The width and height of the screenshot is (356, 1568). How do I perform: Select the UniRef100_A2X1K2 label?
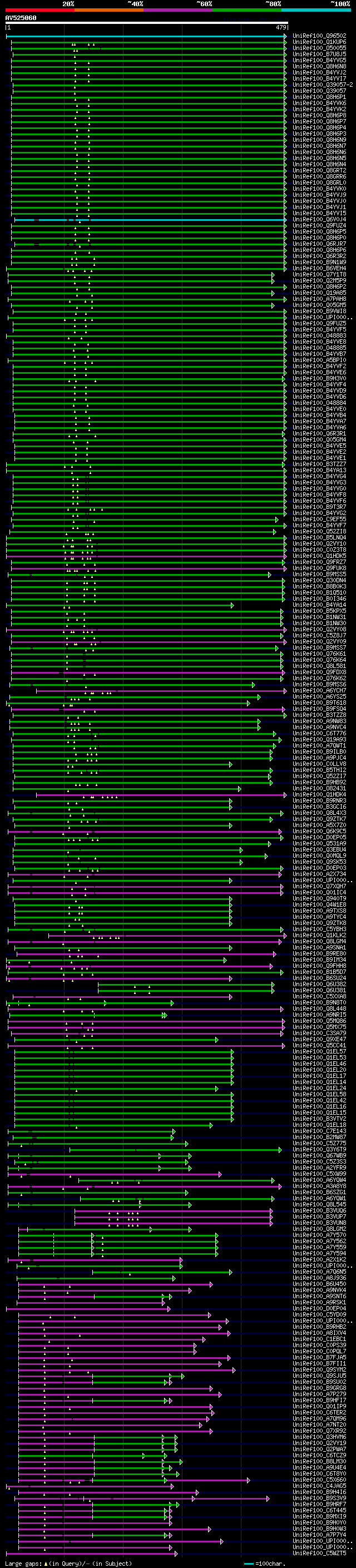(x=319, y=1260)
